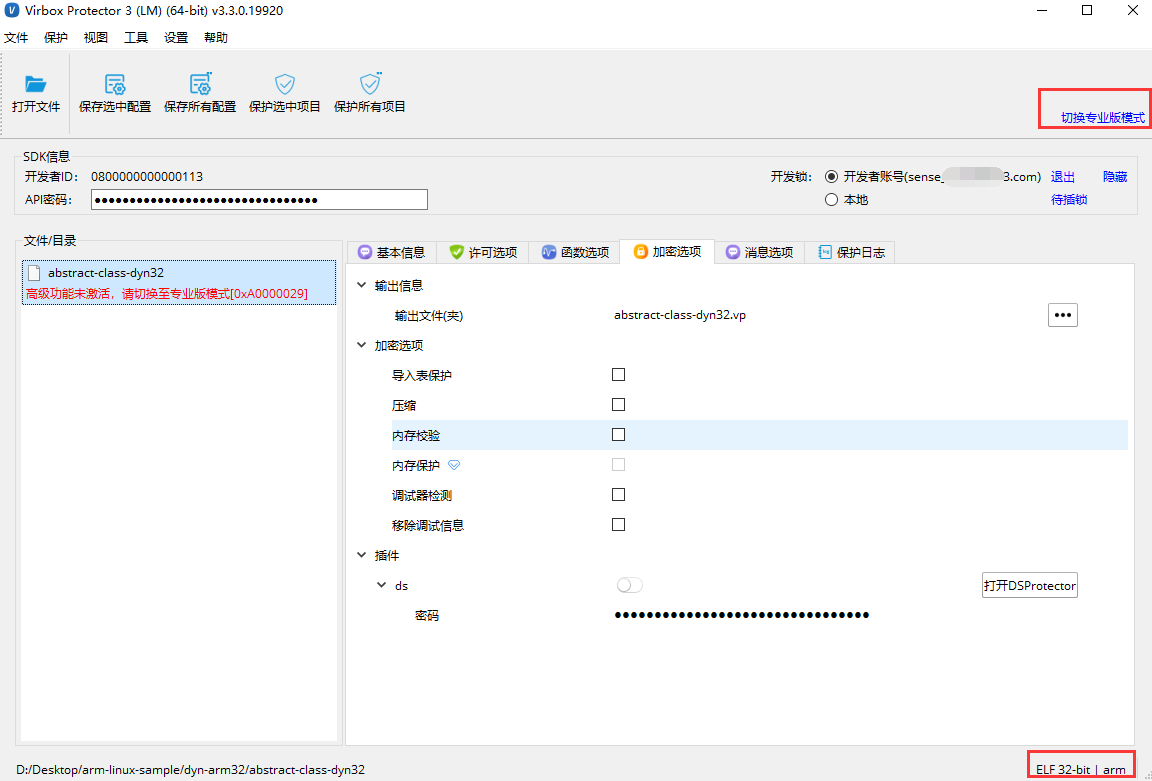The image size is (1152, 781).
Task: Click the 保存选中配置 toolbar icon
Action: pos(115,84)
